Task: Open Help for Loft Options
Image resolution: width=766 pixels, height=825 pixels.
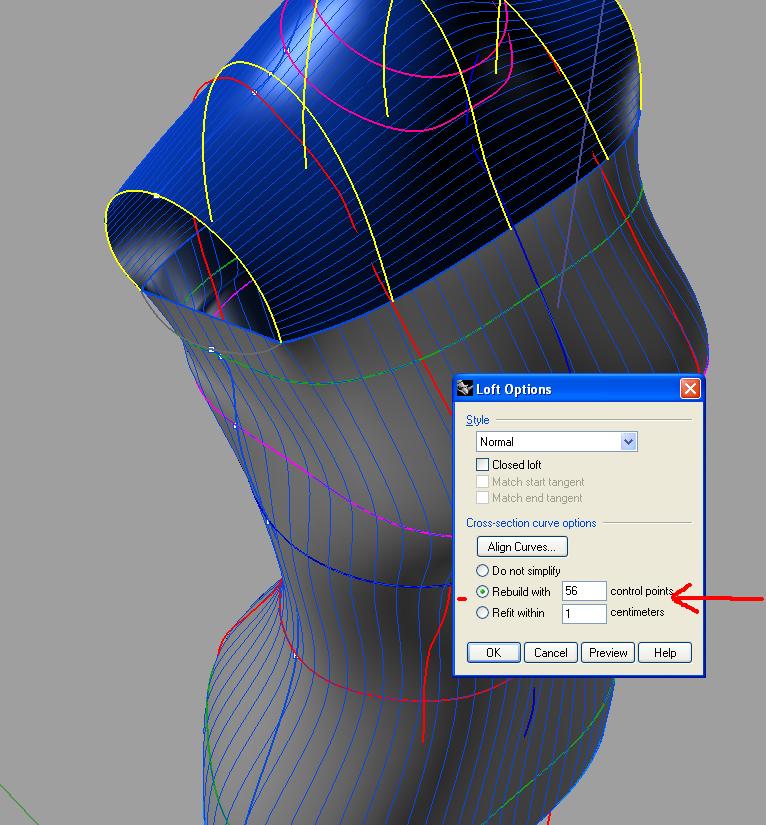Action: (x=664, y=652)
